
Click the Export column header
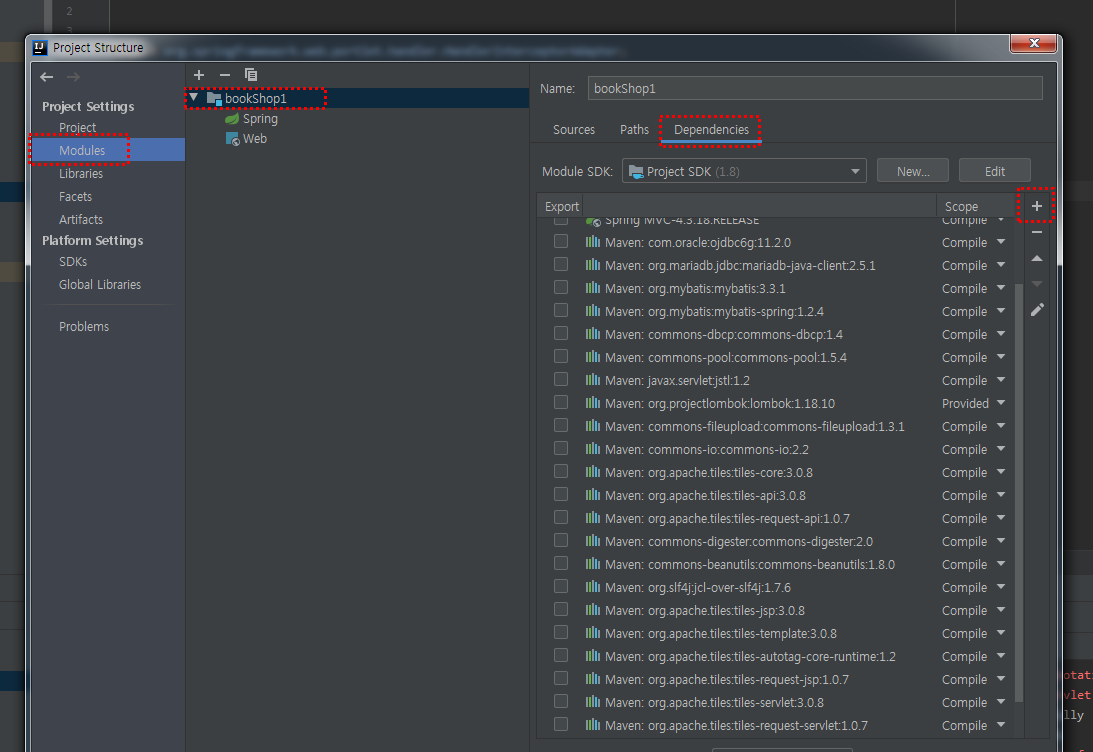(x=562, y=206)
